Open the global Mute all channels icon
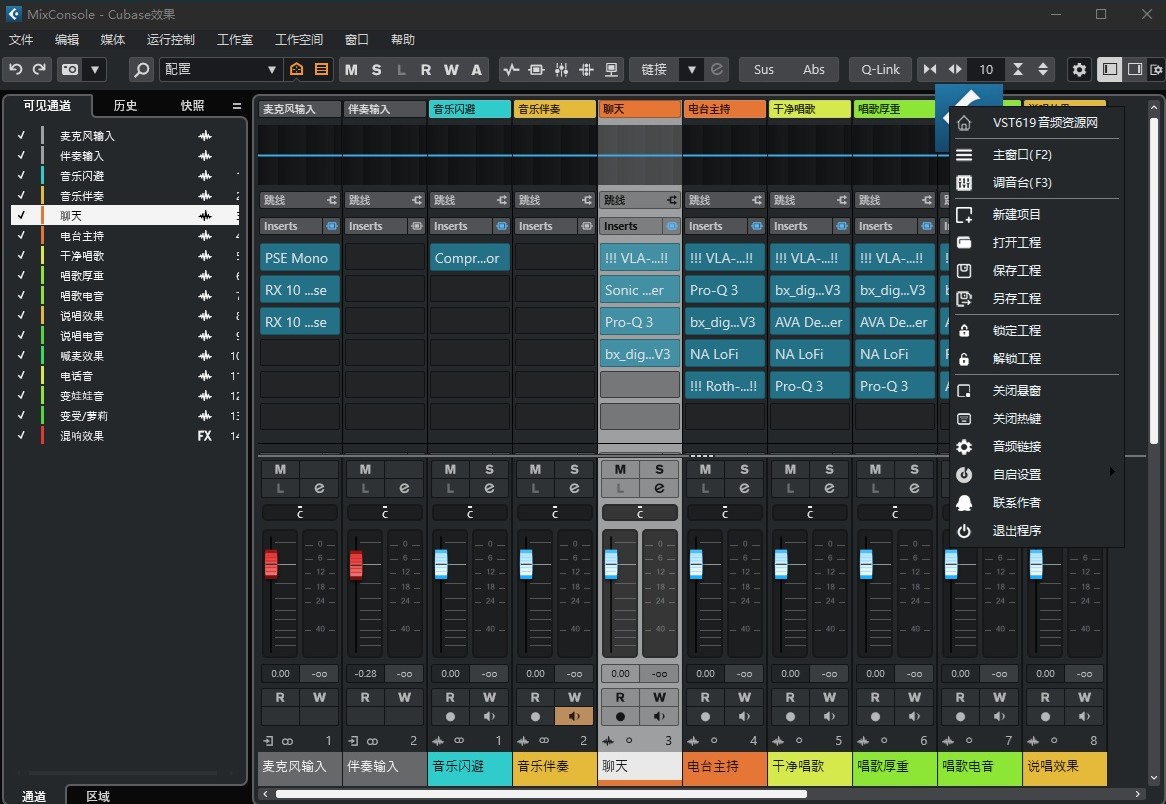 (351, 69)
